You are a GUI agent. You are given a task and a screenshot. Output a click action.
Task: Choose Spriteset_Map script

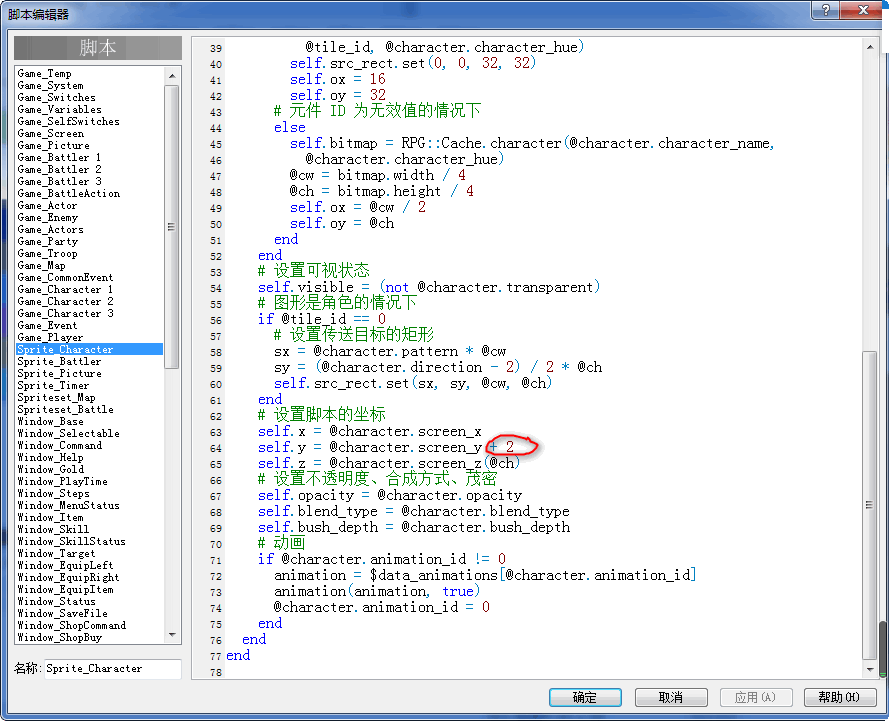(x=56, y=398)
